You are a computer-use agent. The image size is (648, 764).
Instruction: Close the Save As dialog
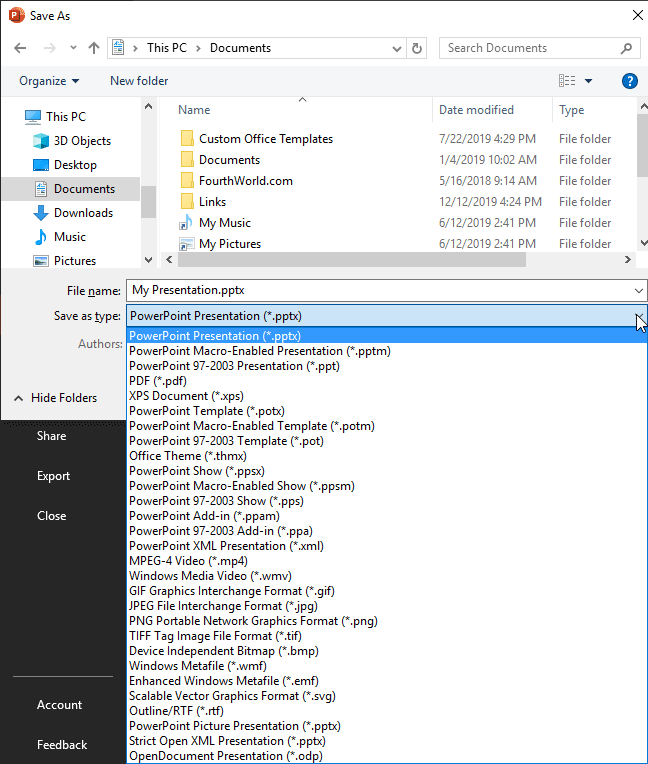(637, 16)
